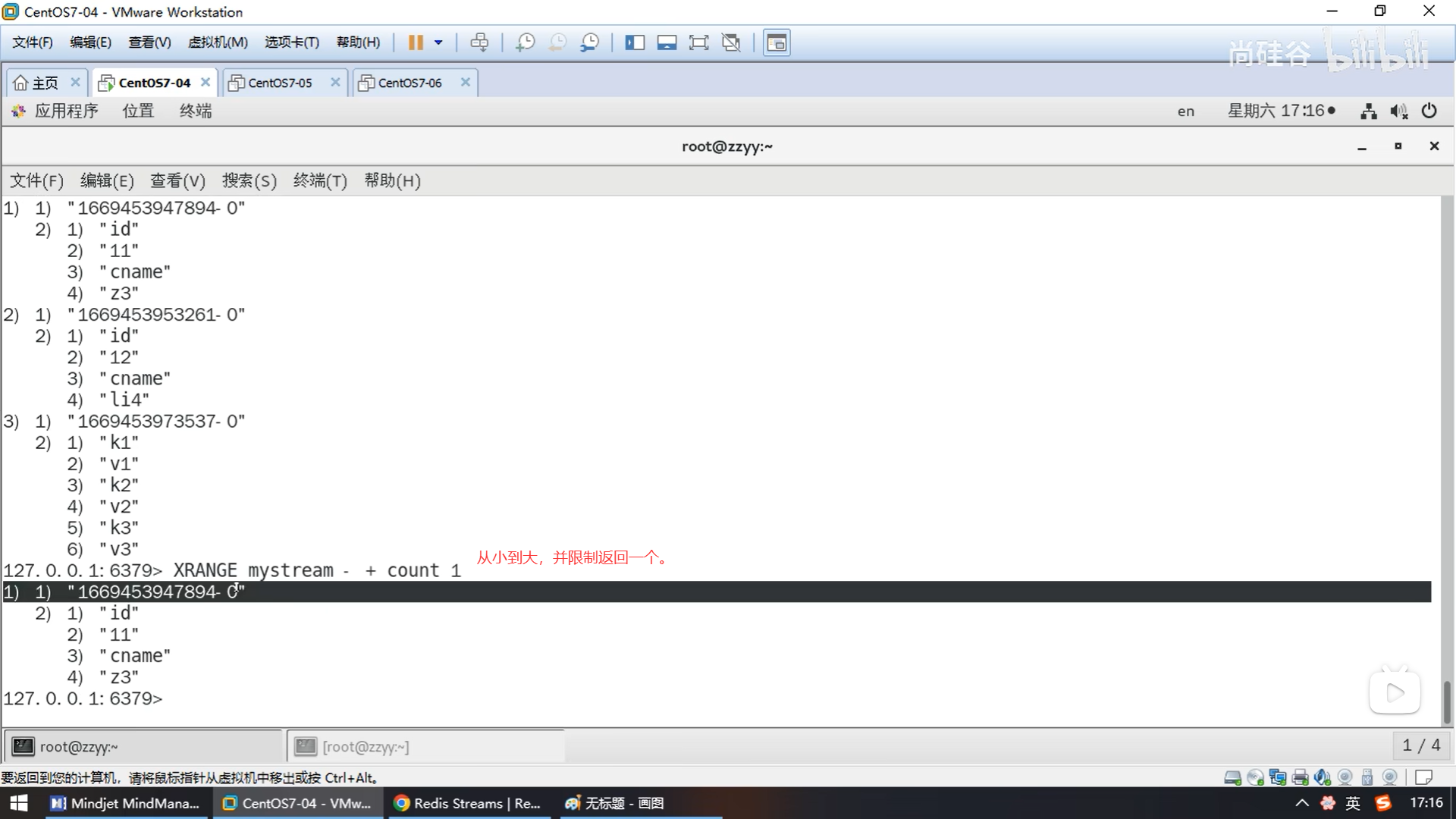
Task: Close the CentOS7-06 tab
Action: (466, 82)
